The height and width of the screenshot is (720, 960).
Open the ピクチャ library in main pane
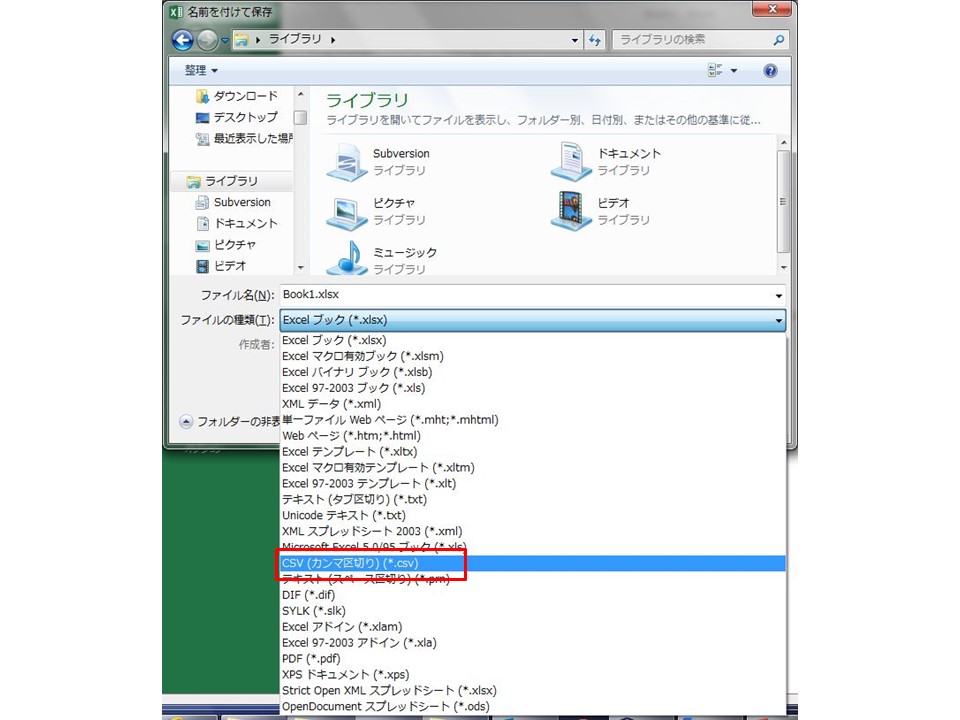347,211
